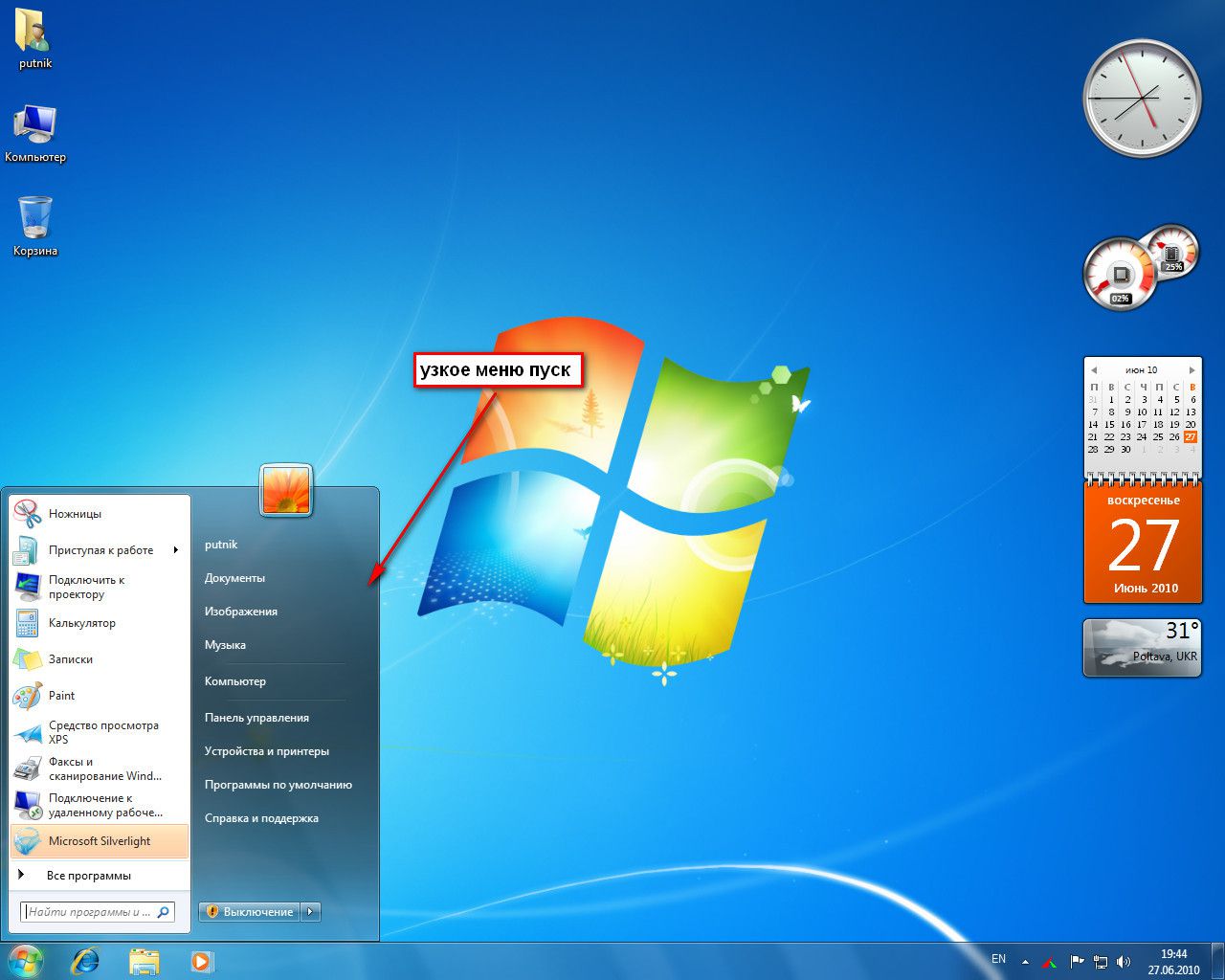The width and height of the screenshot is (1225, 980).
Task: Open the volume speaker icon in tray
Action: point(1124,962)
